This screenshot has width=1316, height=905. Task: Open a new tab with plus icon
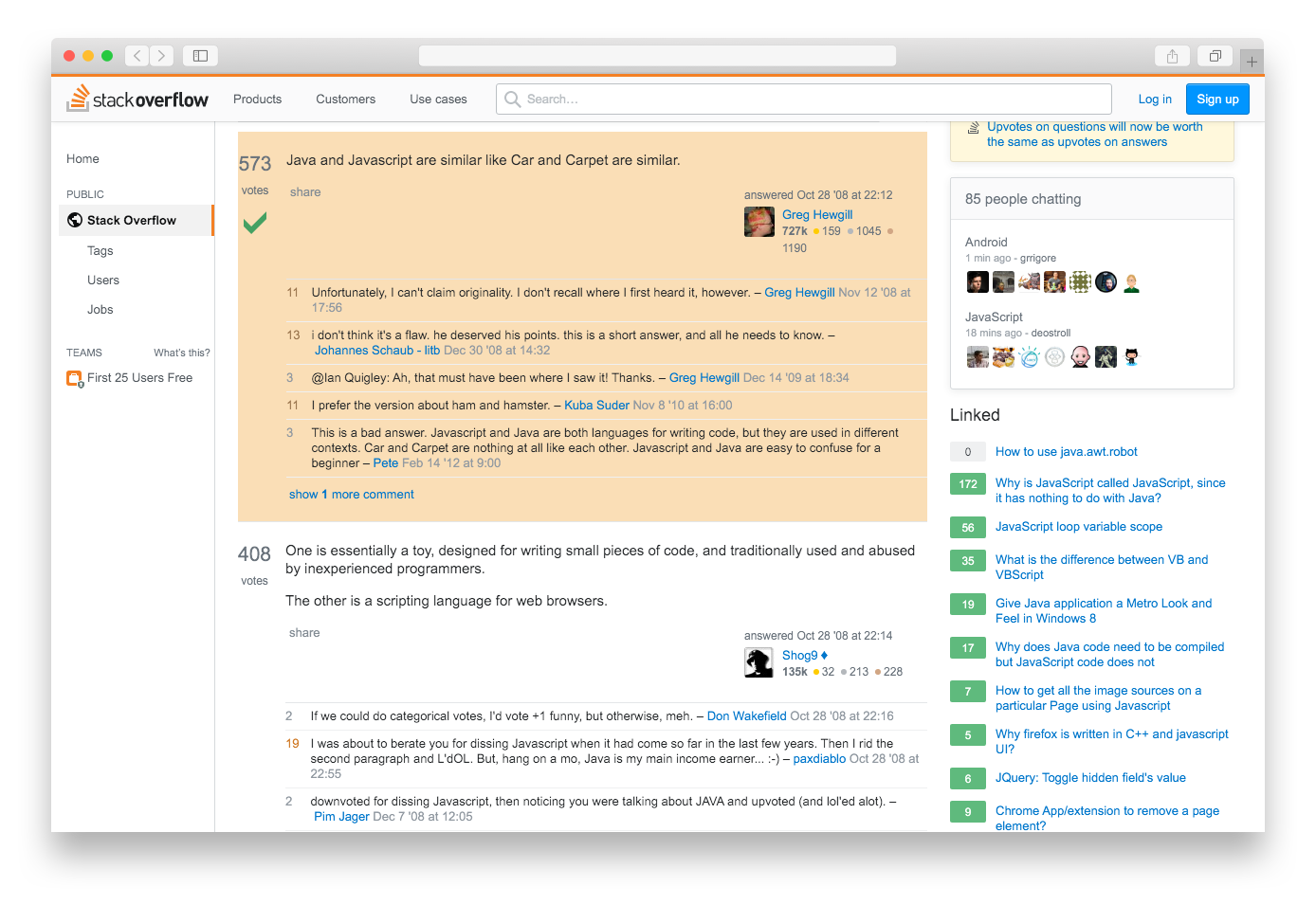point(1252,62)
